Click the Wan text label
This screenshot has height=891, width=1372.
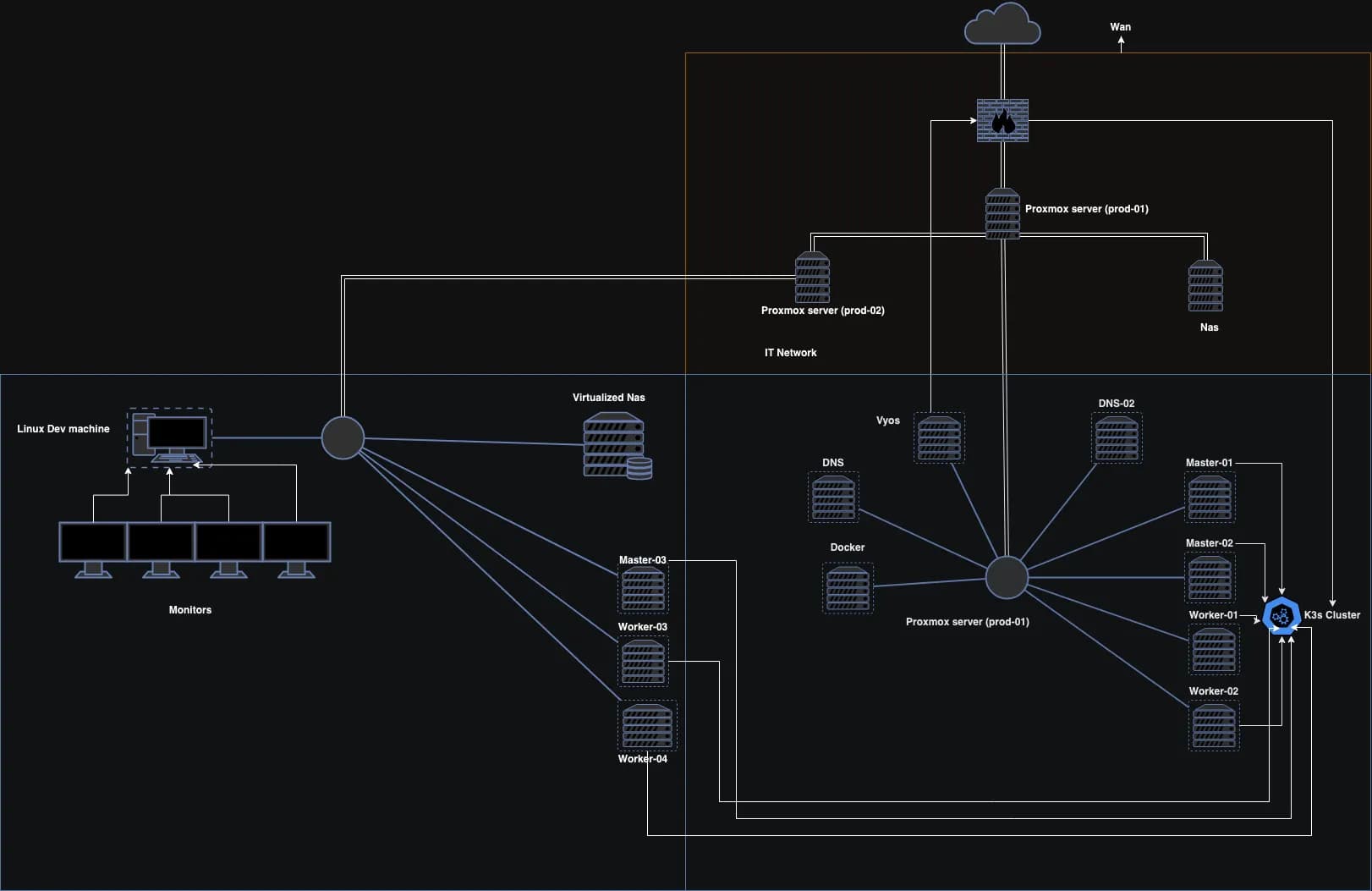[x=1120, y=27]
